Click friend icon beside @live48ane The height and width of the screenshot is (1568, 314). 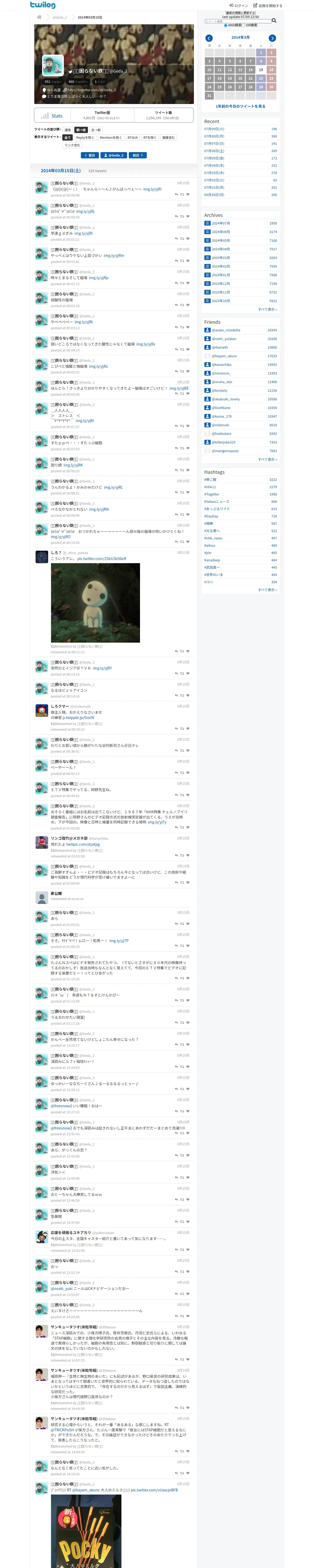tap(207, 408)
